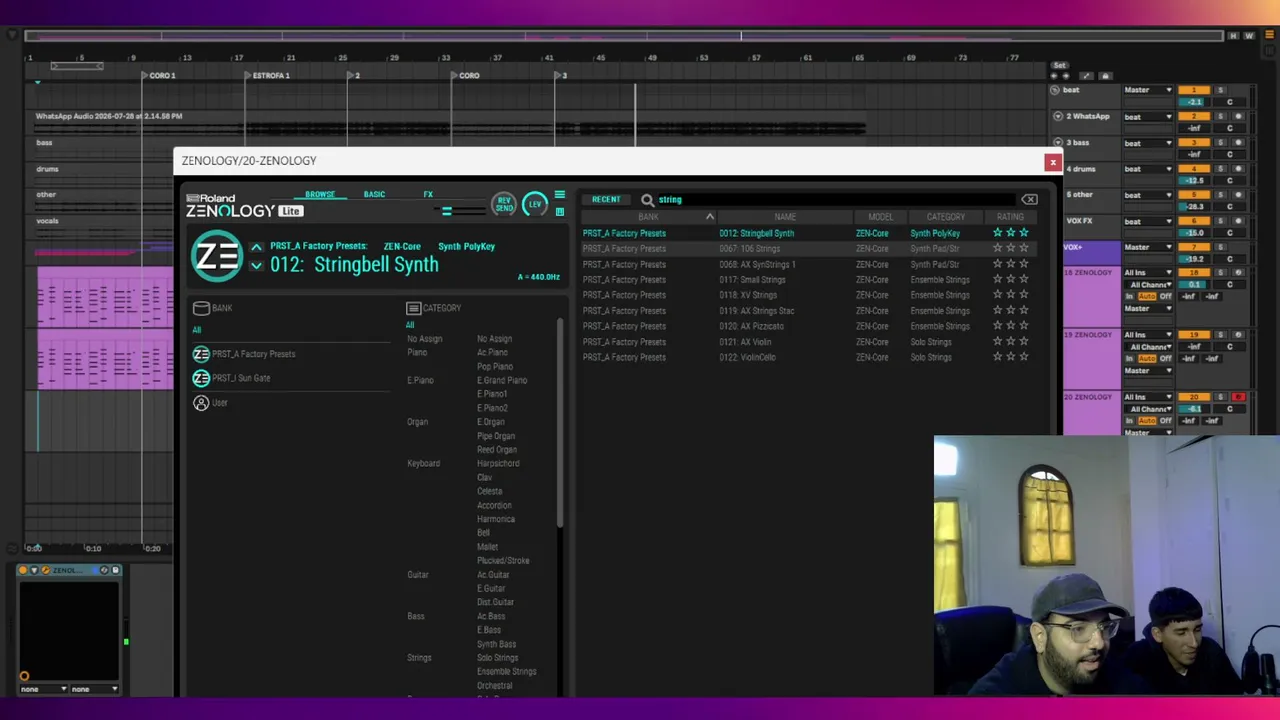Switch to the BASIC tab
1280x720 pixels.
point(374,195)
